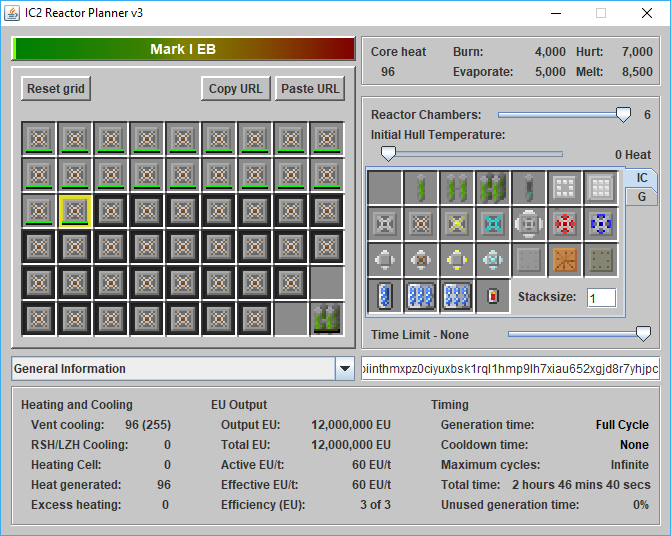Image resolution: width=671 pixels, height=536 pixels.
Task: Select the plain gray heat exchanger
Action: tap(385, 260)
